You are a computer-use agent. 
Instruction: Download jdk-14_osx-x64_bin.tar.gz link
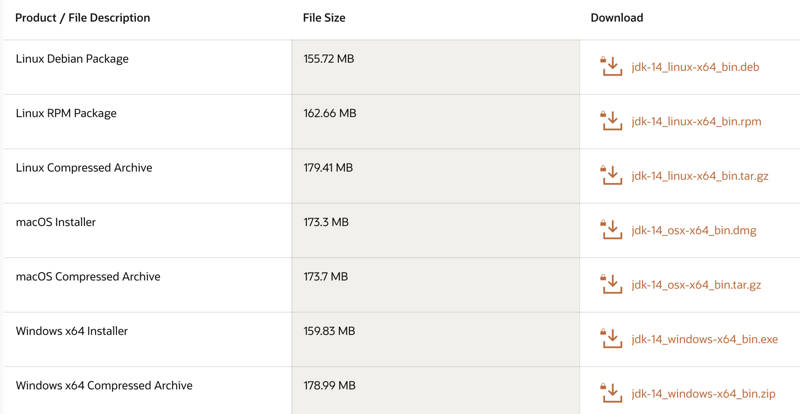(696, 285)
